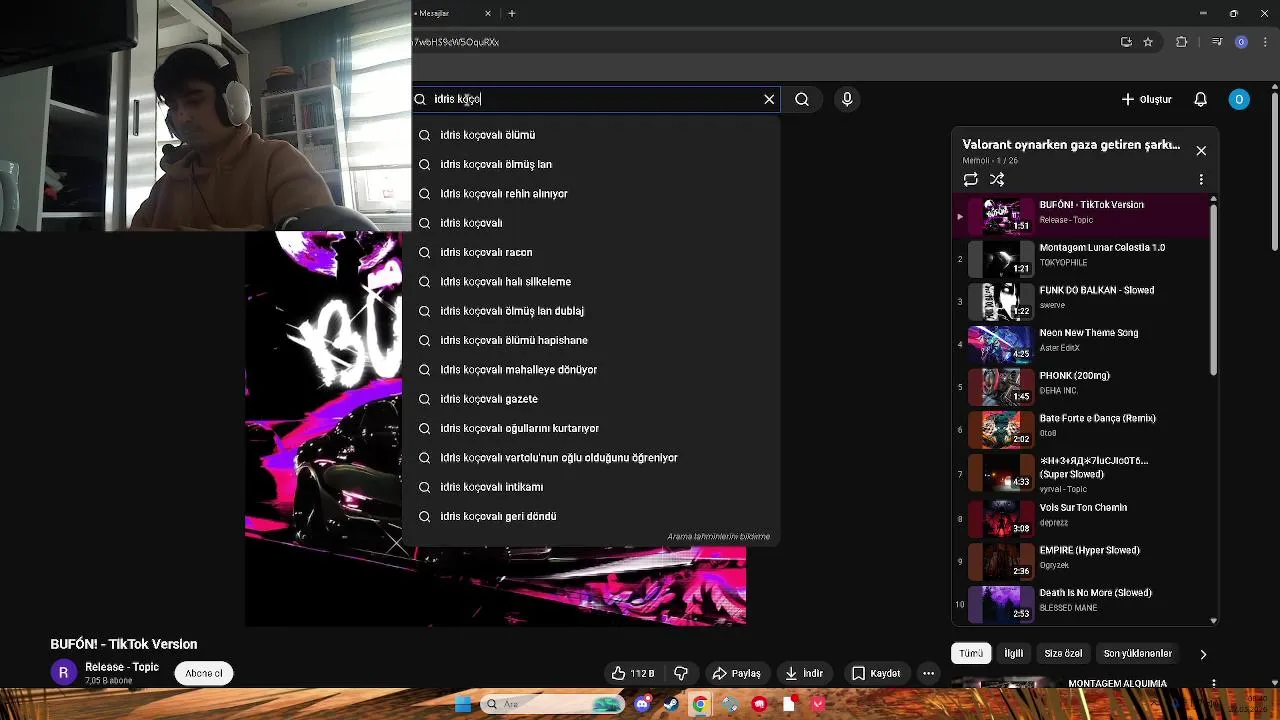Play 'PHONK (200mg)' playlist item
This screenshot has width=1280, height=720.
pos(1080,386)
